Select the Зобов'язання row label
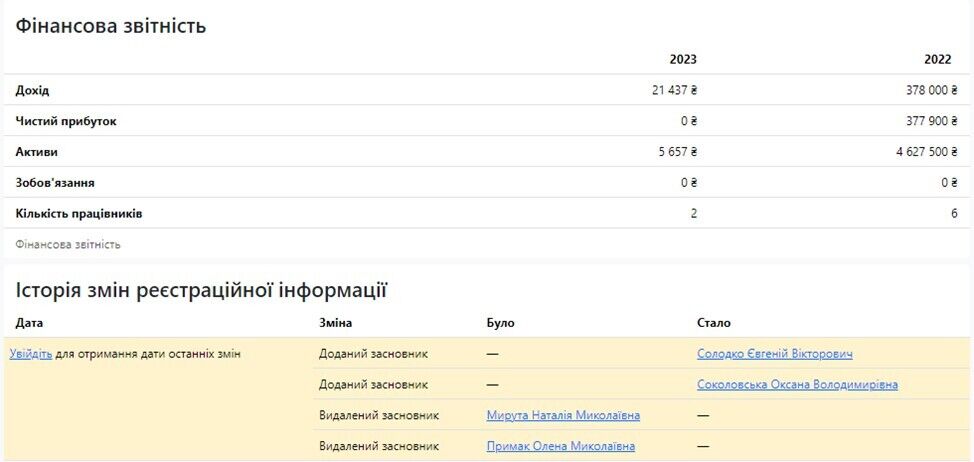 (x=55, y=183)
